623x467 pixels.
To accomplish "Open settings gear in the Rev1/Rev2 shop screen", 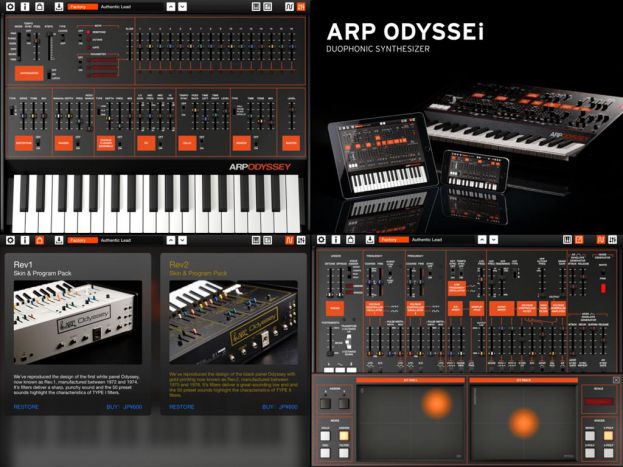I will point(10,240).
